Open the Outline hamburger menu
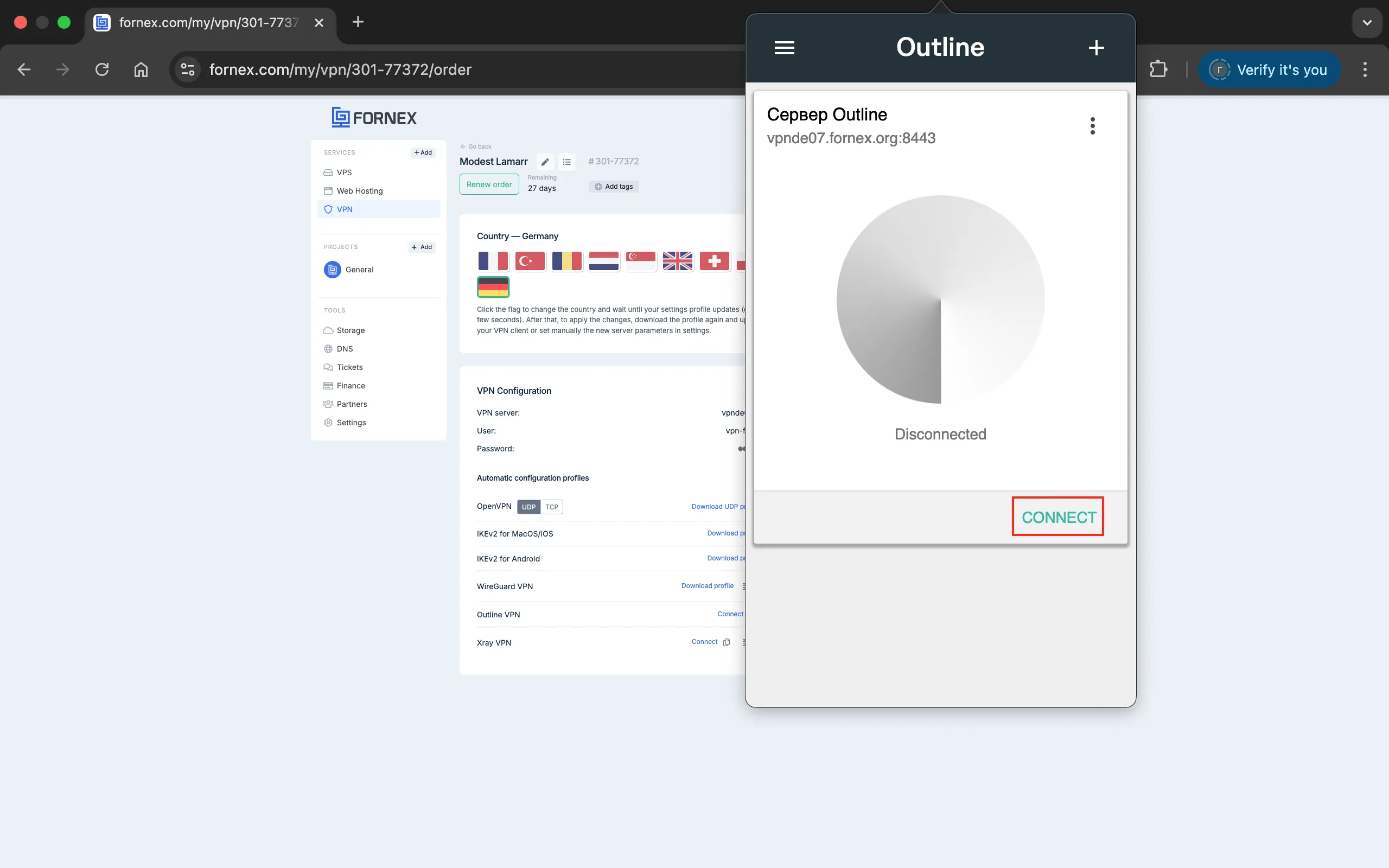The image size is (1389, 868). pos(784,48)
